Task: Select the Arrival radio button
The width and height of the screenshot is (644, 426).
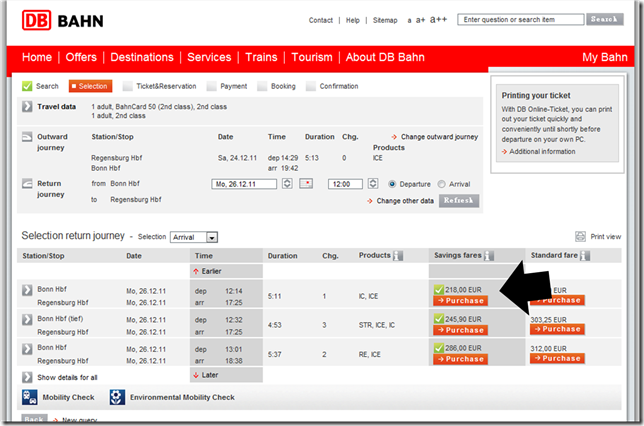Action: coord(442,184)
